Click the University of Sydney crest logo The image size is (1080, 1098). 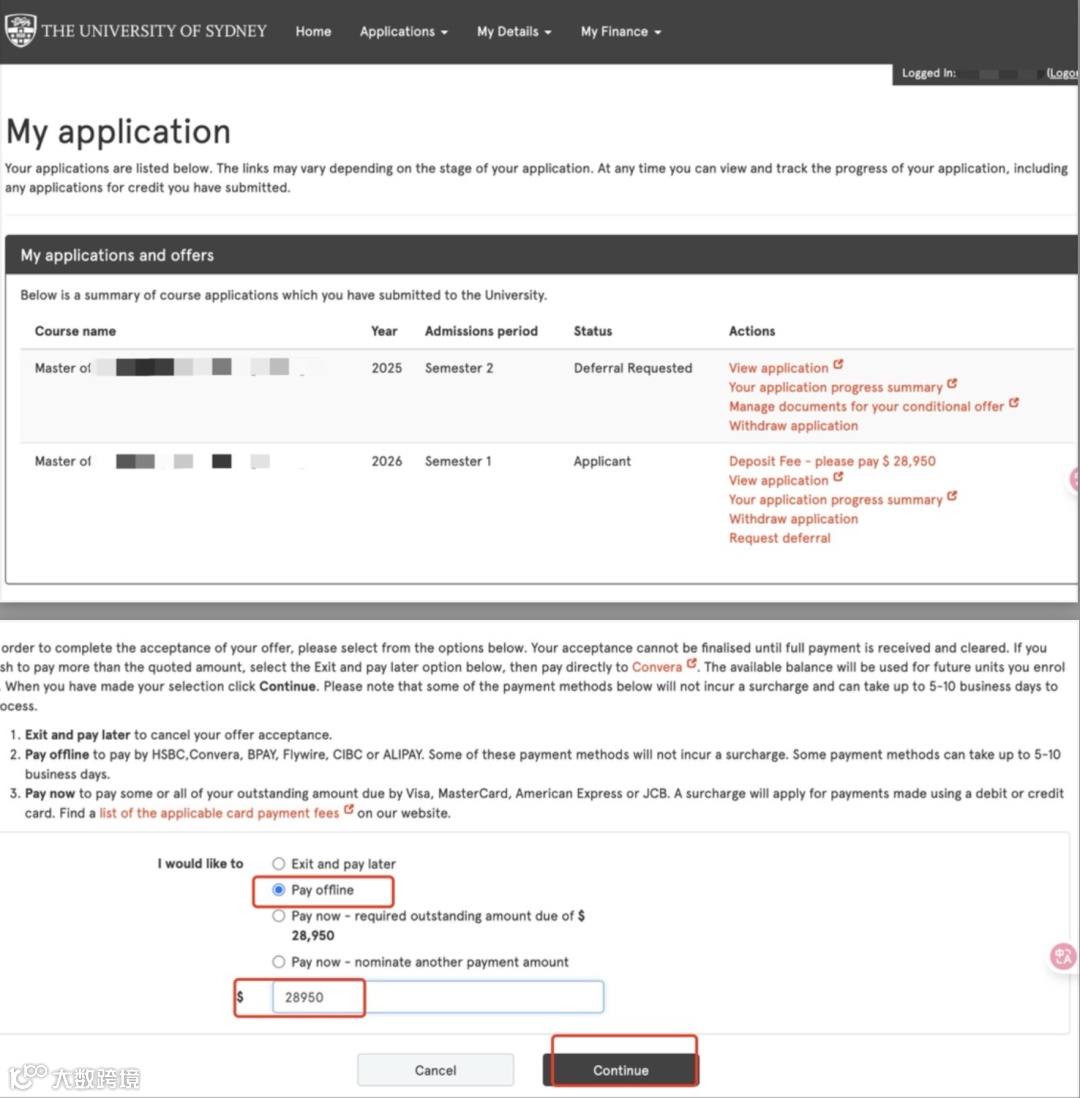tap(20, 30)
